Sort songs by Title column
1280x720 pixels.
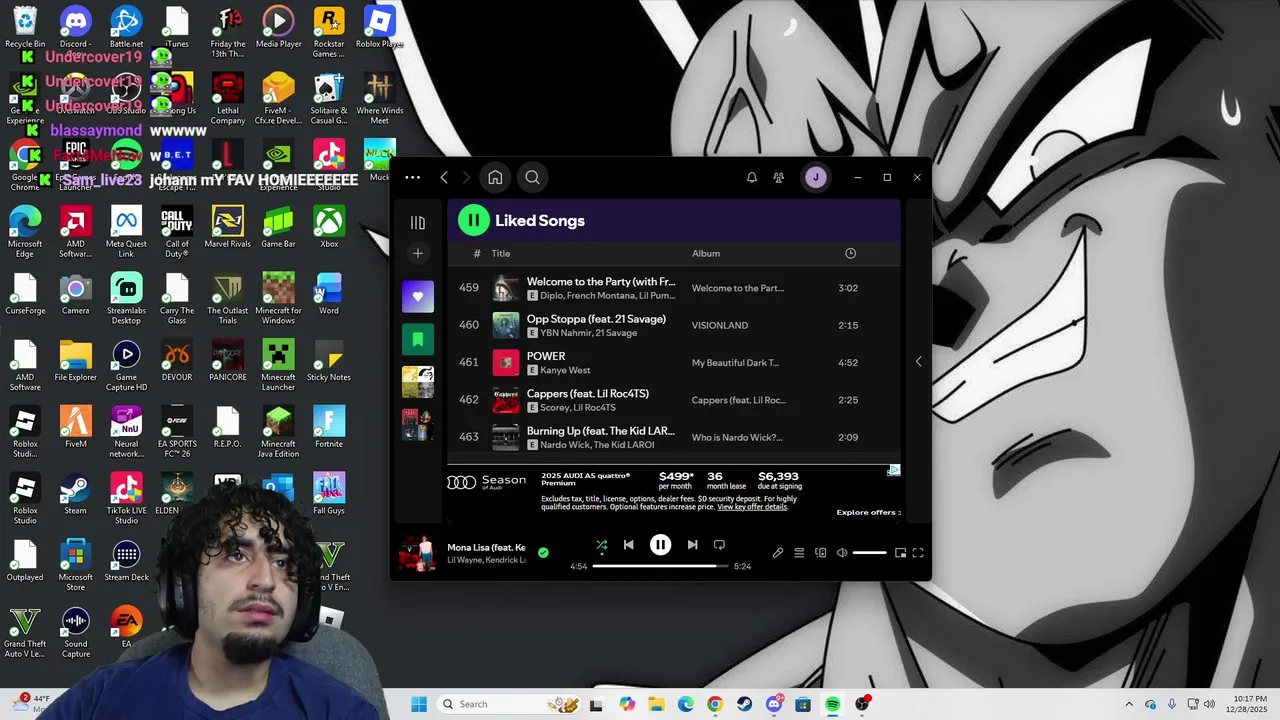[x=501, y=254]
